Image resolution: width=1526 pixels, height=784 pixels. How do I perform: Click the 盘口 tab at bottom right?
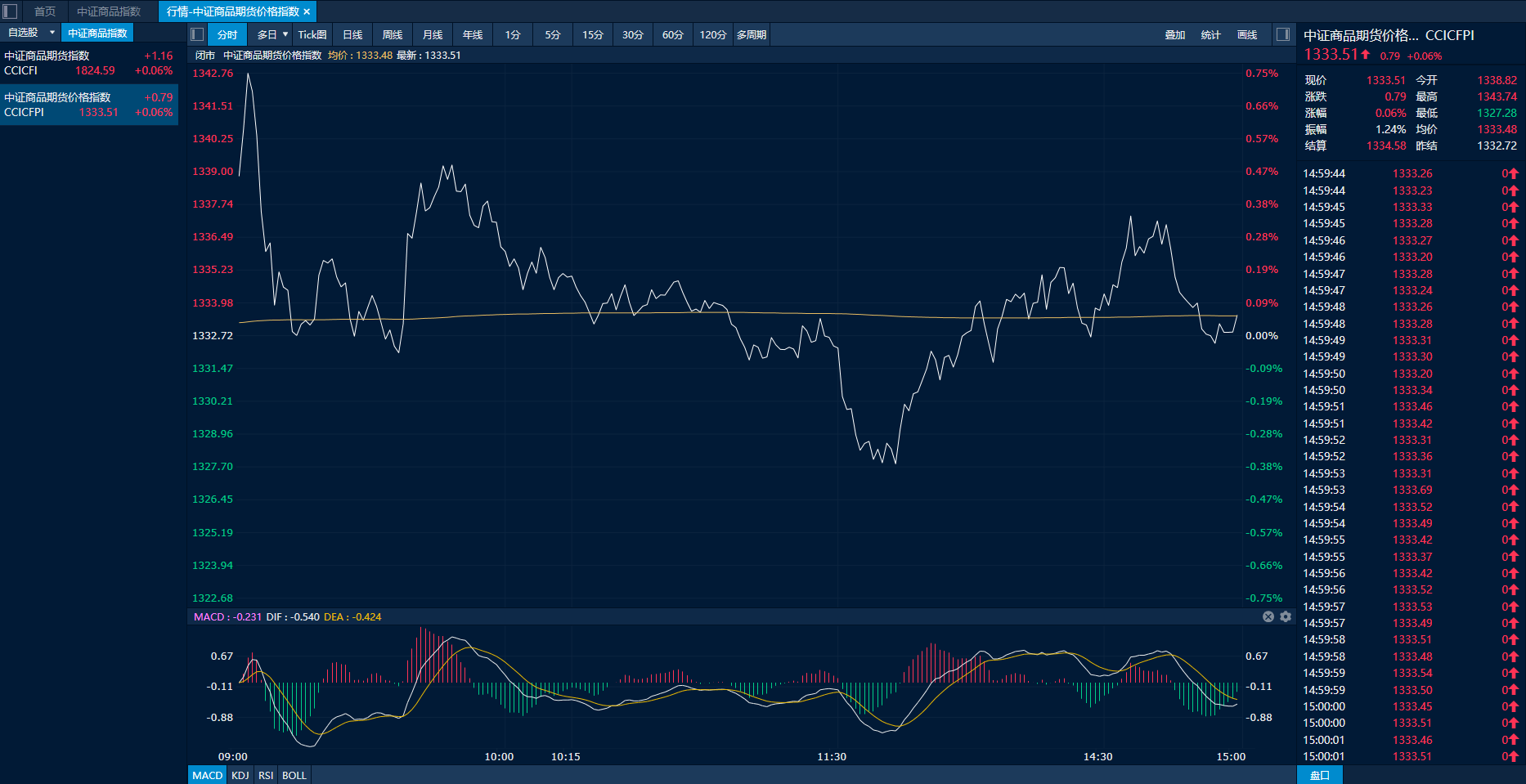point(1320,775)
